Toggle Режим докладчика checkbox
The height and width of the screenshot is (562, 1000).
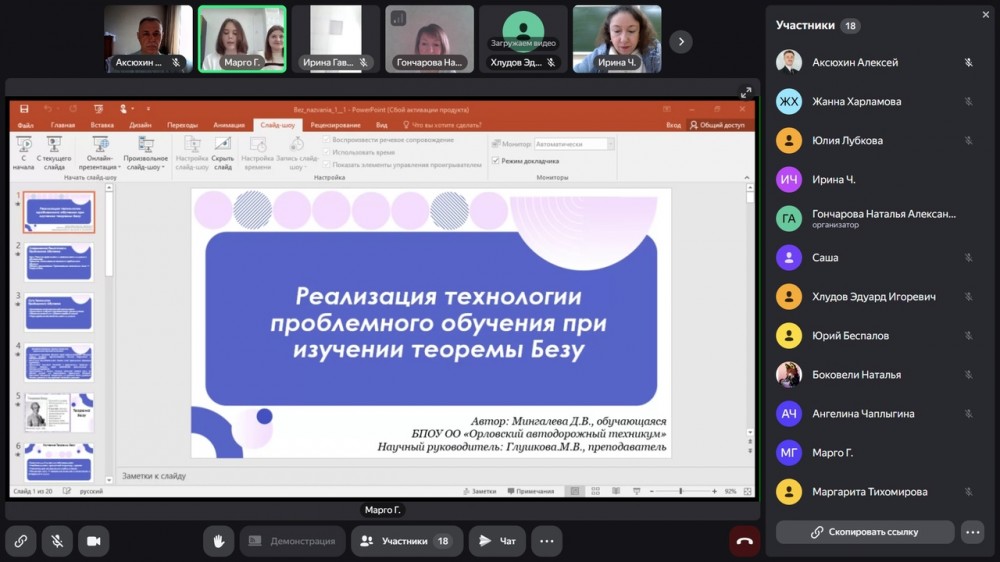click(496, 160)
